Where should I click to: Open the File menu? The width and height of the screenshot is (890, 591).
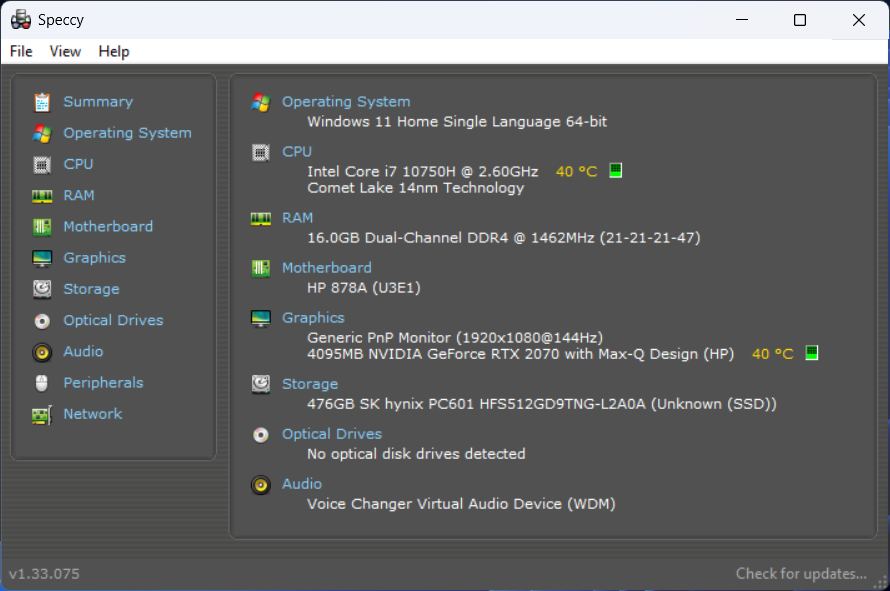[x=21, y=52]
